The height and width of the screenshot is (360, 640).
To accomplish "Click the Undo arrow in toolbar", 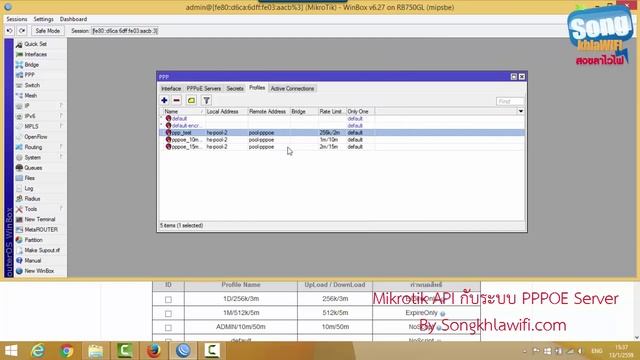I will click(10, 31).
